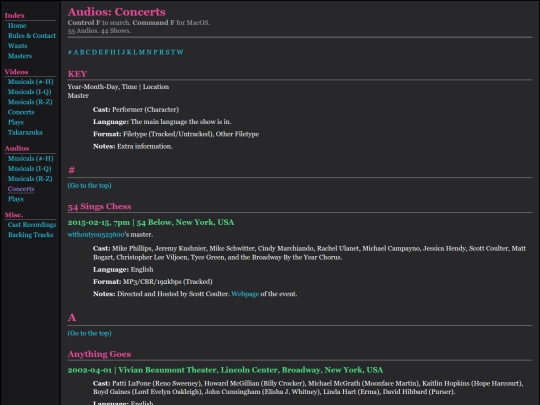Jump to letter M in index
Screen dimensions: 540x405
[142, 52]
